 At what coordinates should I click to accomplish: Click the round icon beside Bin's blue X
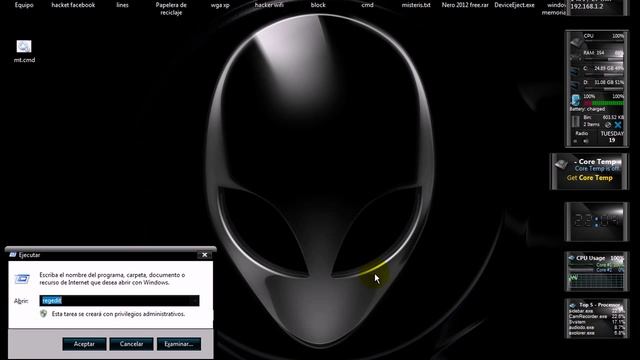coord(608,124)
